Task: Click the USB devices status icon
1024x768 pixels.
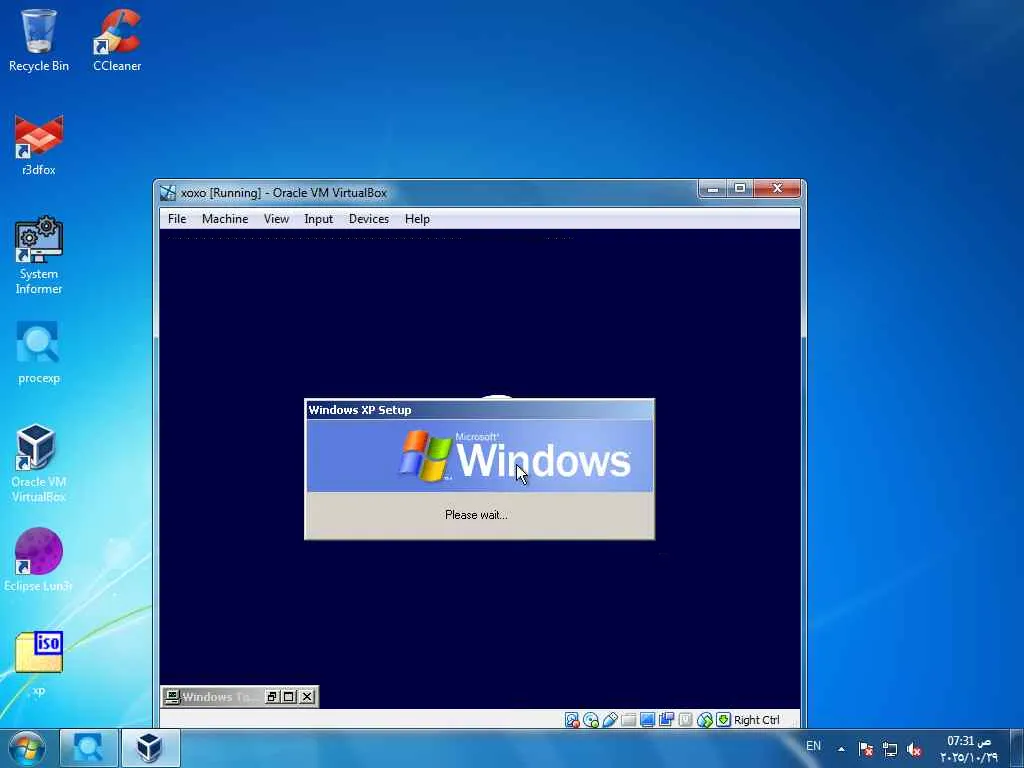Action: (x=610, y=720)
